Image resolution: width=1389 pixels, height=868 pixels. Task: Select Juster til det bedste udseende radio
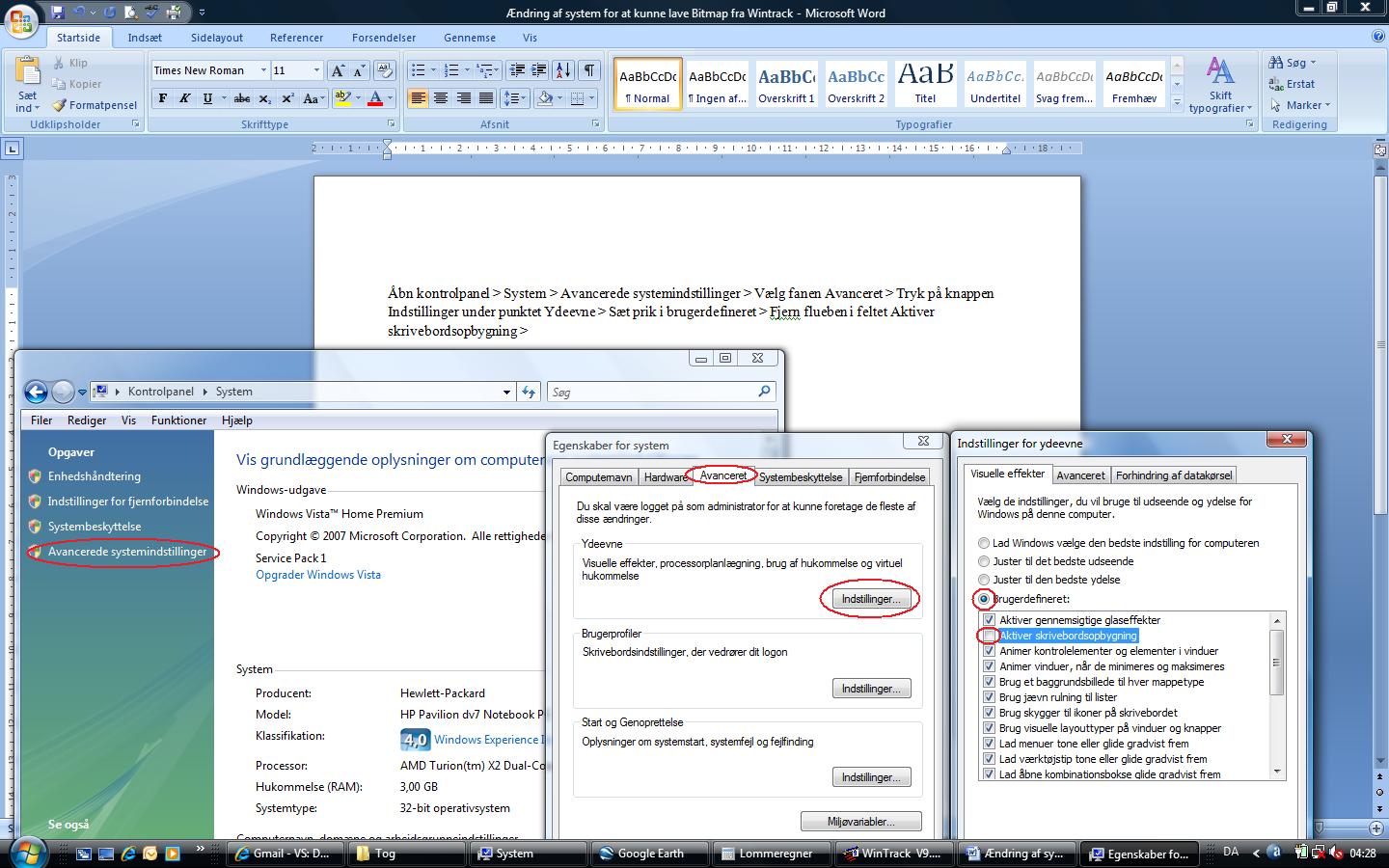click(984, 561)
